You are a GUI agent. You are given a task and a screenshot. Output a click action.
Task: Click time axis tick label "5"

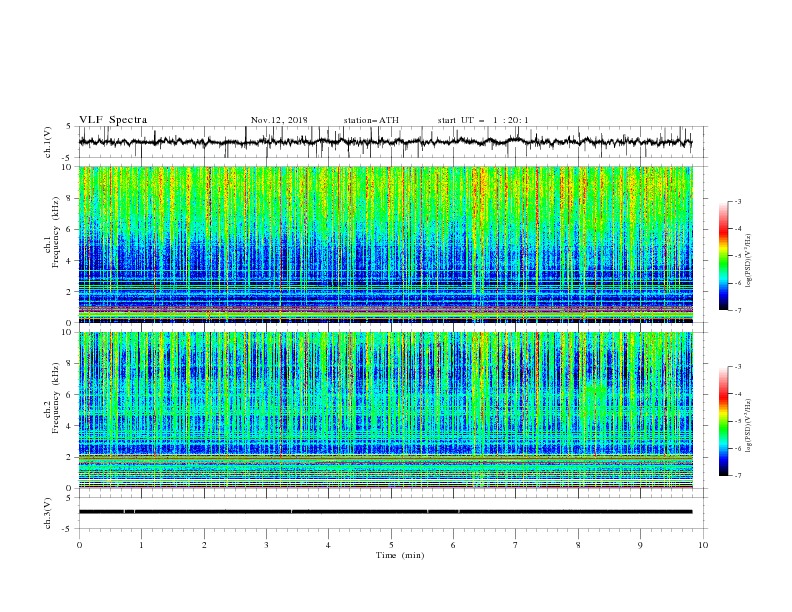[x=391, y=545]
